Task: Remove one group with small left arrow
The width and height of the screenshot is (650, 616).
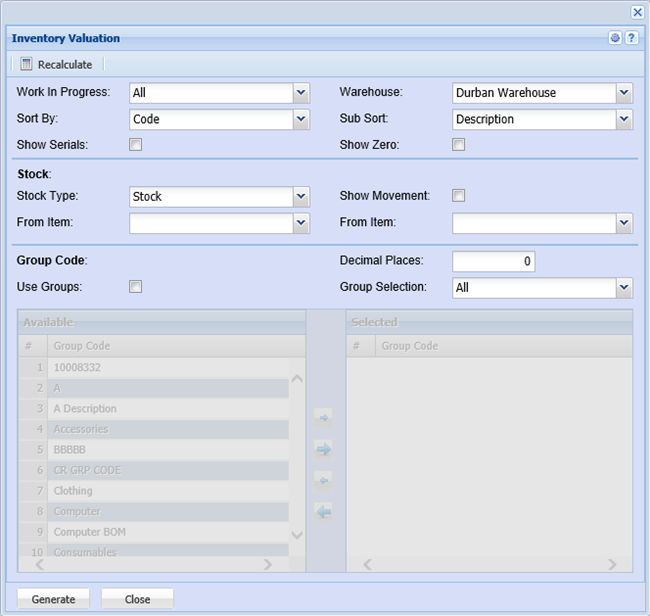Action: pos(323,480)
